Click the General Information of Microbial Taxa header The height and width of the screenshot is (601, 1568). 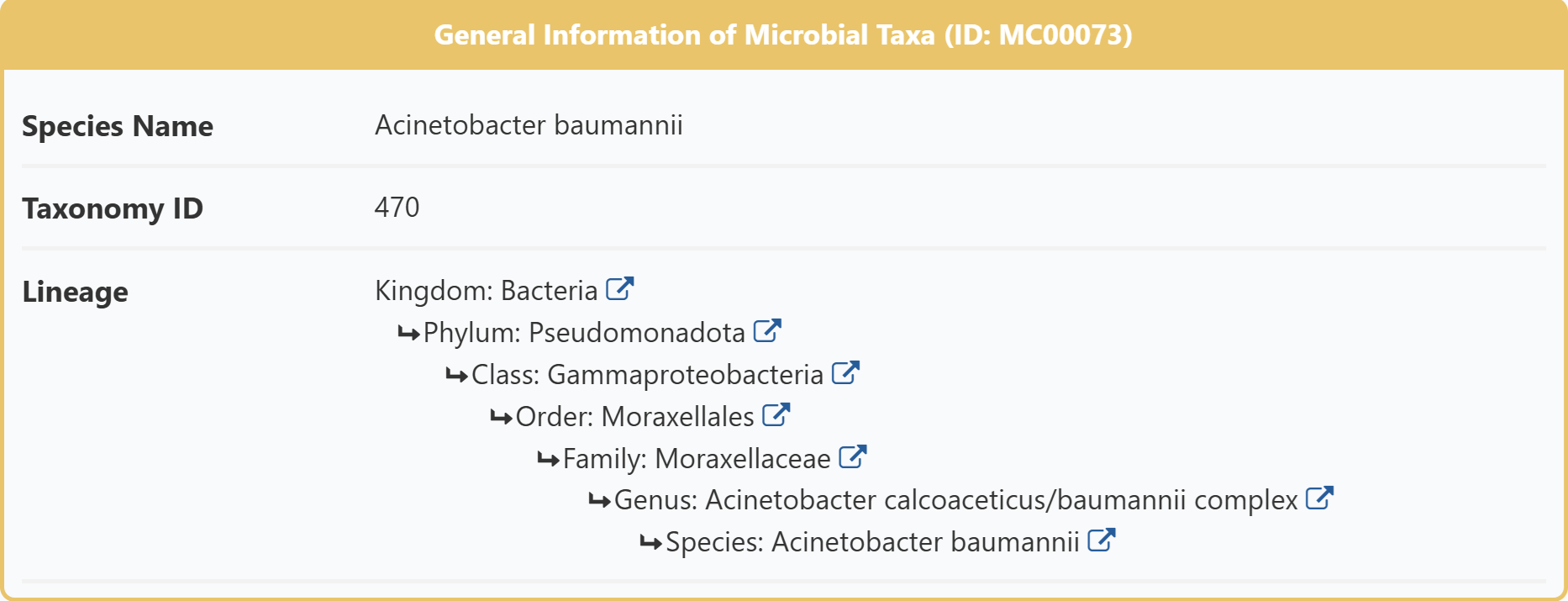tap(783, 35)
